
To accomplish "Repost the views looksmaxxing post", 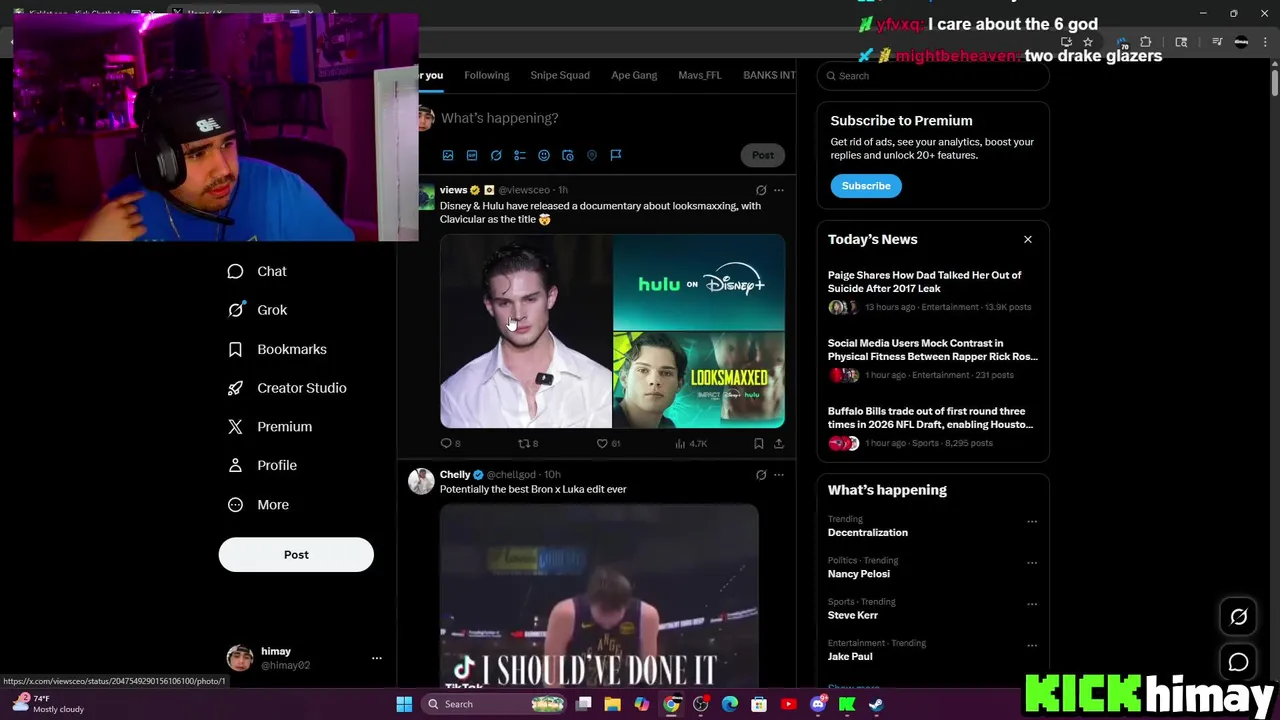I will coord(527,443).
